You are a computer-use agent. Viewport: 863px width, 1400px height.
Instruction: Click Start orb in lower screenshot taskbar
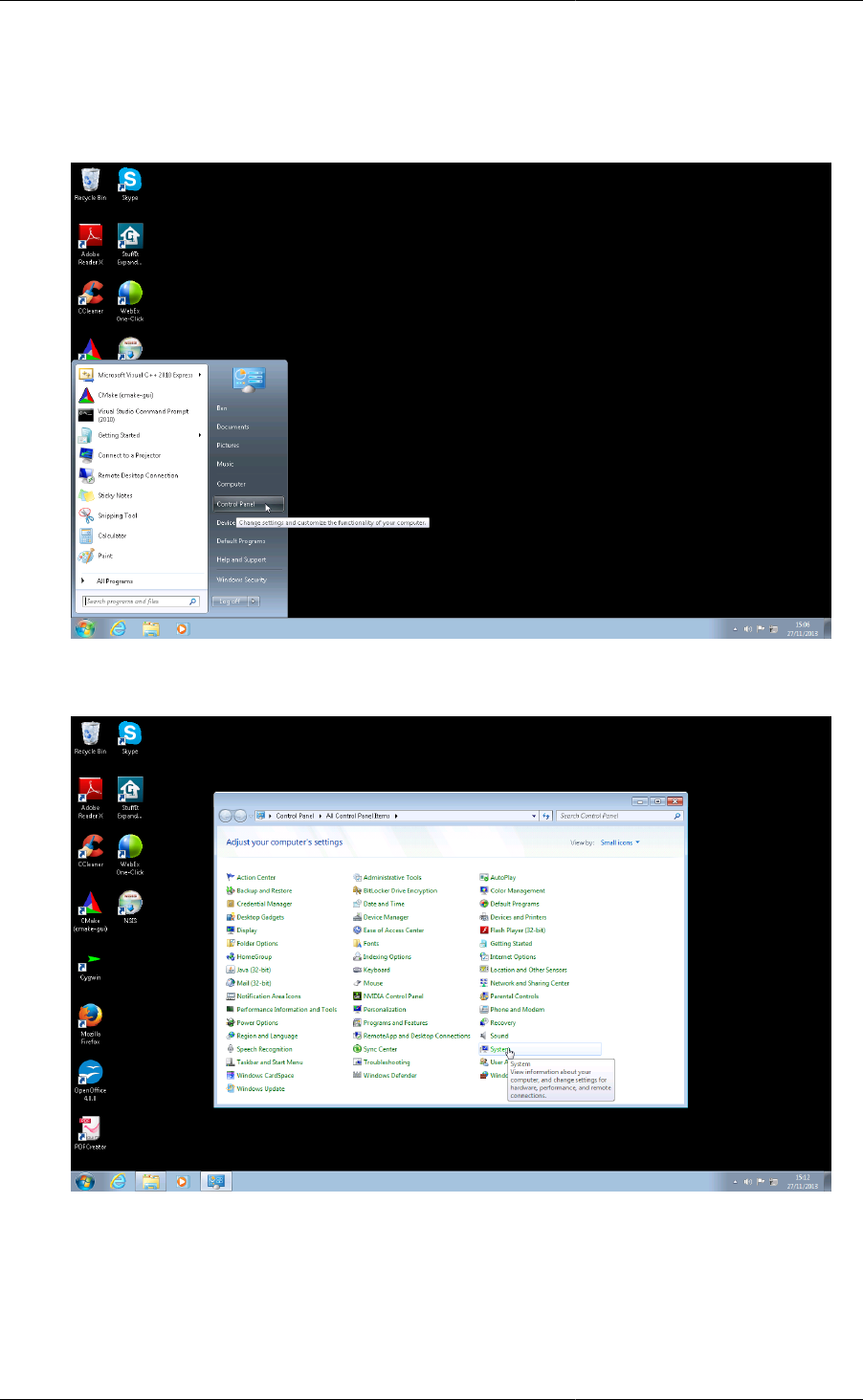coord(85,1181)
